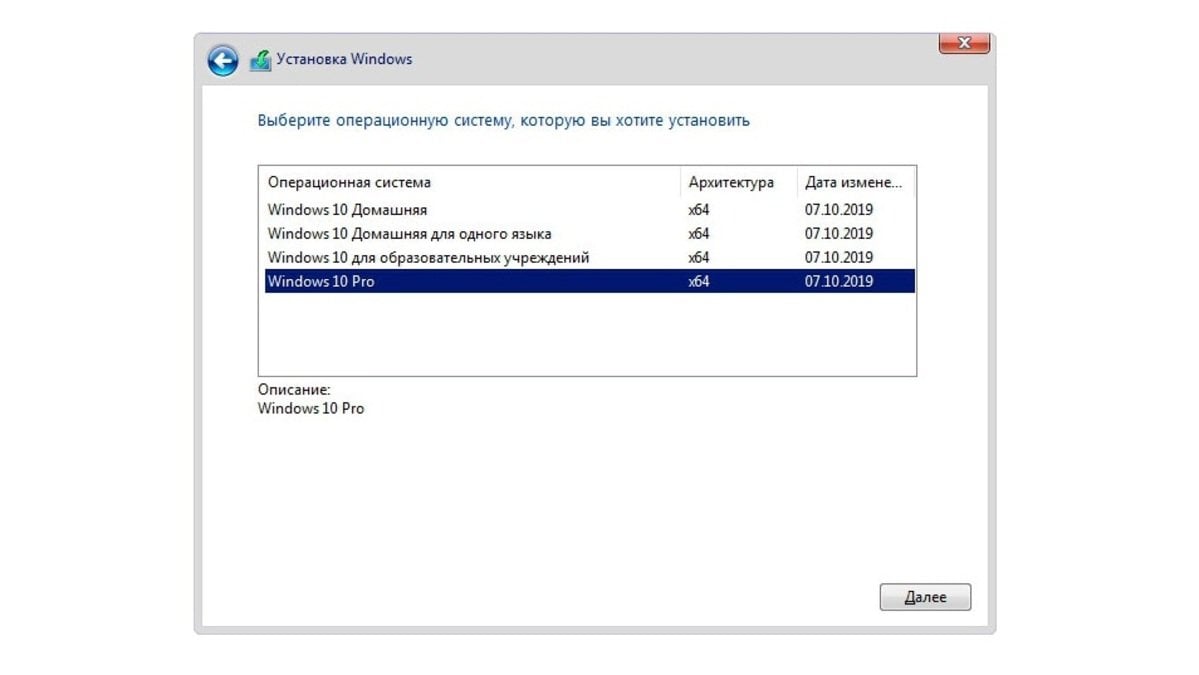This screenshot has width=1199, height=675.
Task: Sort by Операционная система column header
Action: tap(470, 182)
